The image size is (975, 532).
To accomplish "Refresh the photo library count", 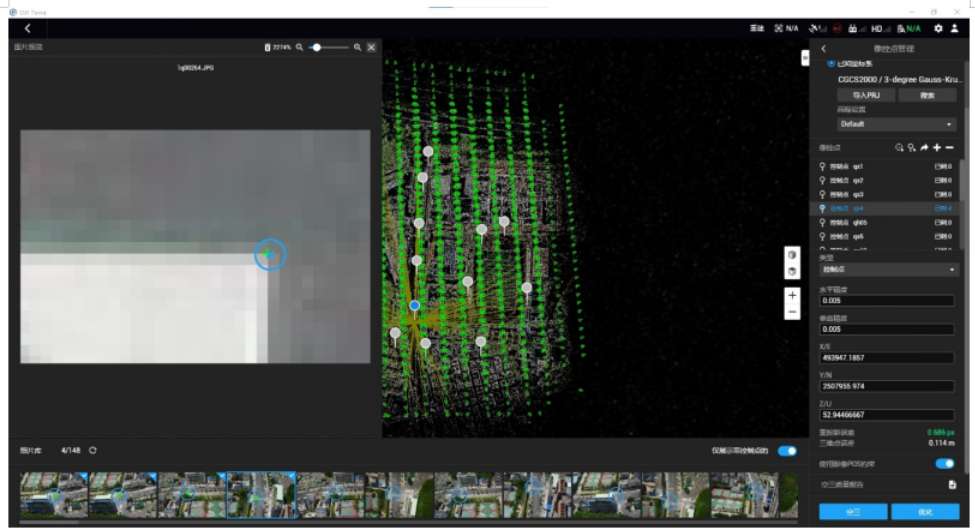I will 93,451.
